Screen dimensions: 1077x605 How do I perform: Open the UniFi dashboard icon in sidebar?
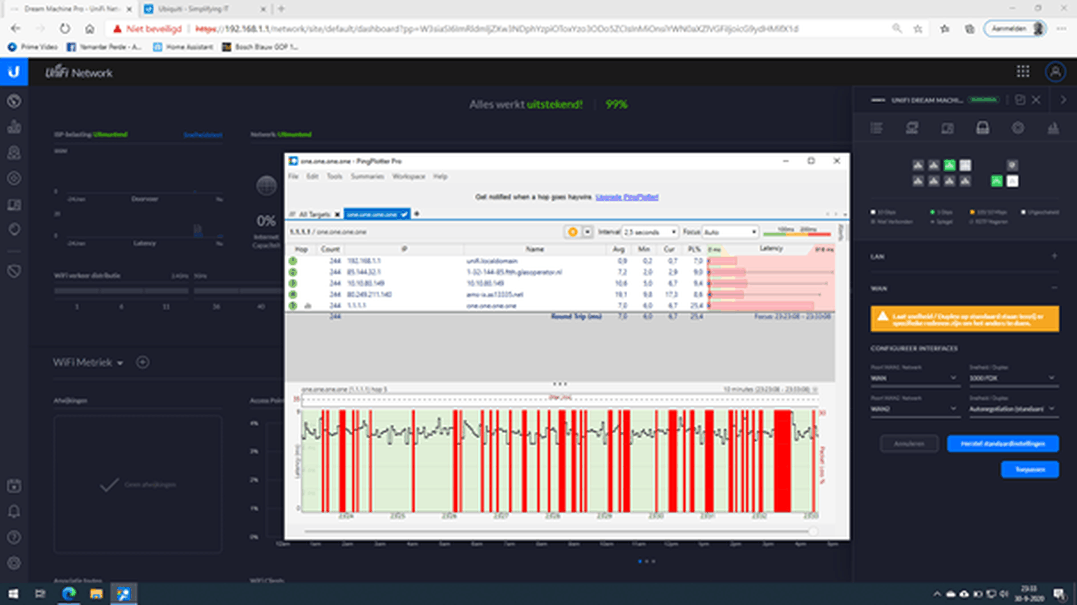14,101
